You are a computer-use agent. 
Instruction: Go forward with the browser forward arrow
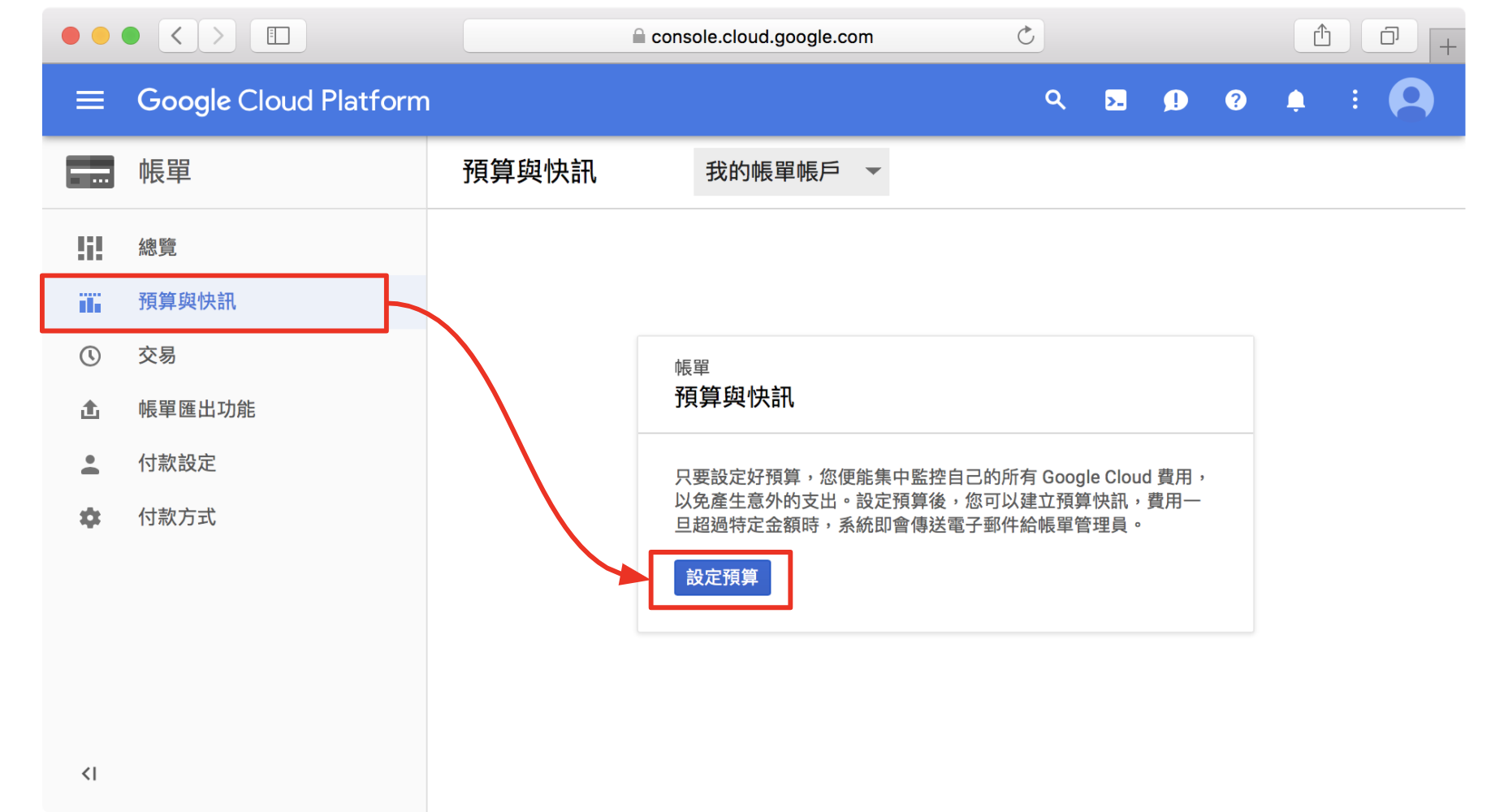tap(217, 36)
